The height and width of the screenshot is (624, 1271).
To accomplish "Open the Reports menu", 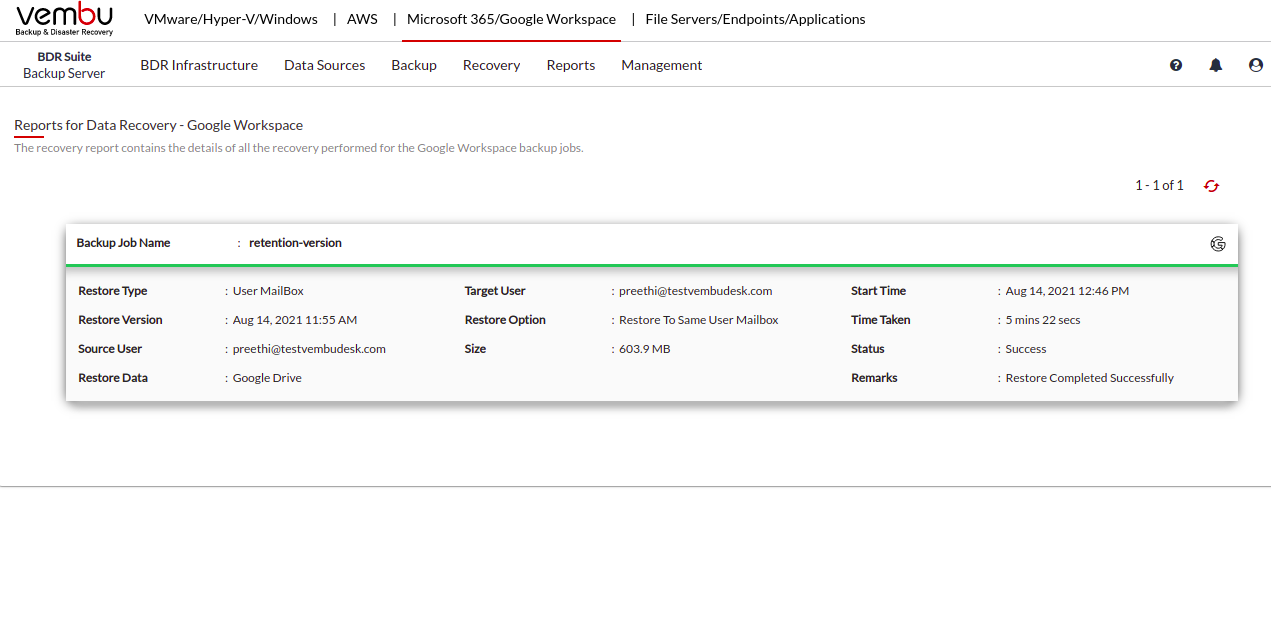I will [x=571, y=65].
